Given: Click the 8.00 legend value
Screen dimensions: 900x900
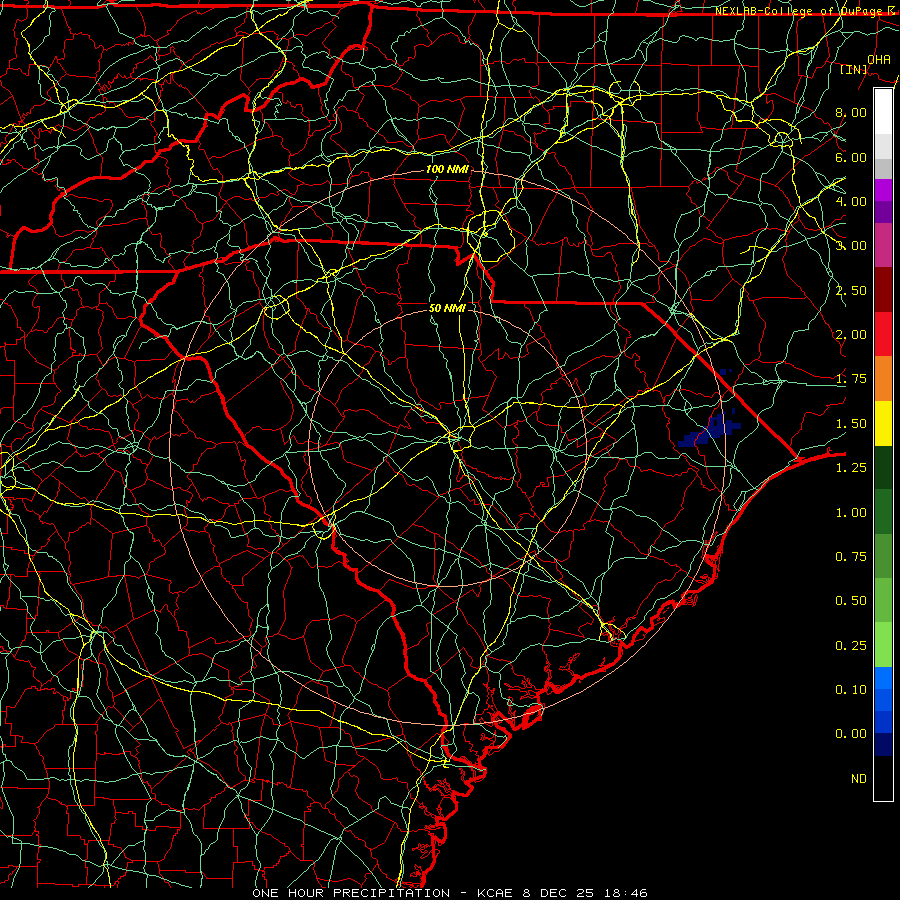Looking at the screenshot, I should coord(851,112).
